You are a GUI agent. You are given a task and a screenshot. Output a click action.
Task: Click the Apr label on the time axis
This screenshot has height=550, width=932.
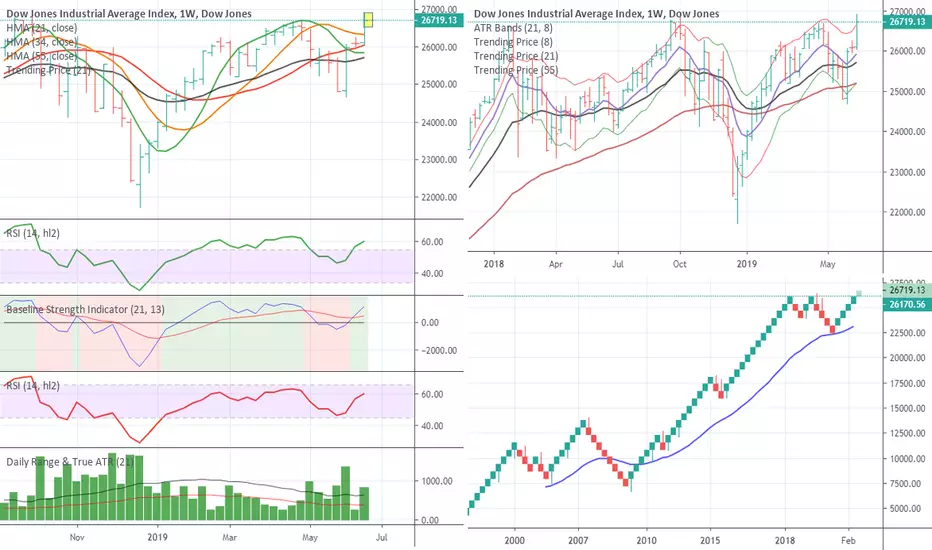coord(555,263)
